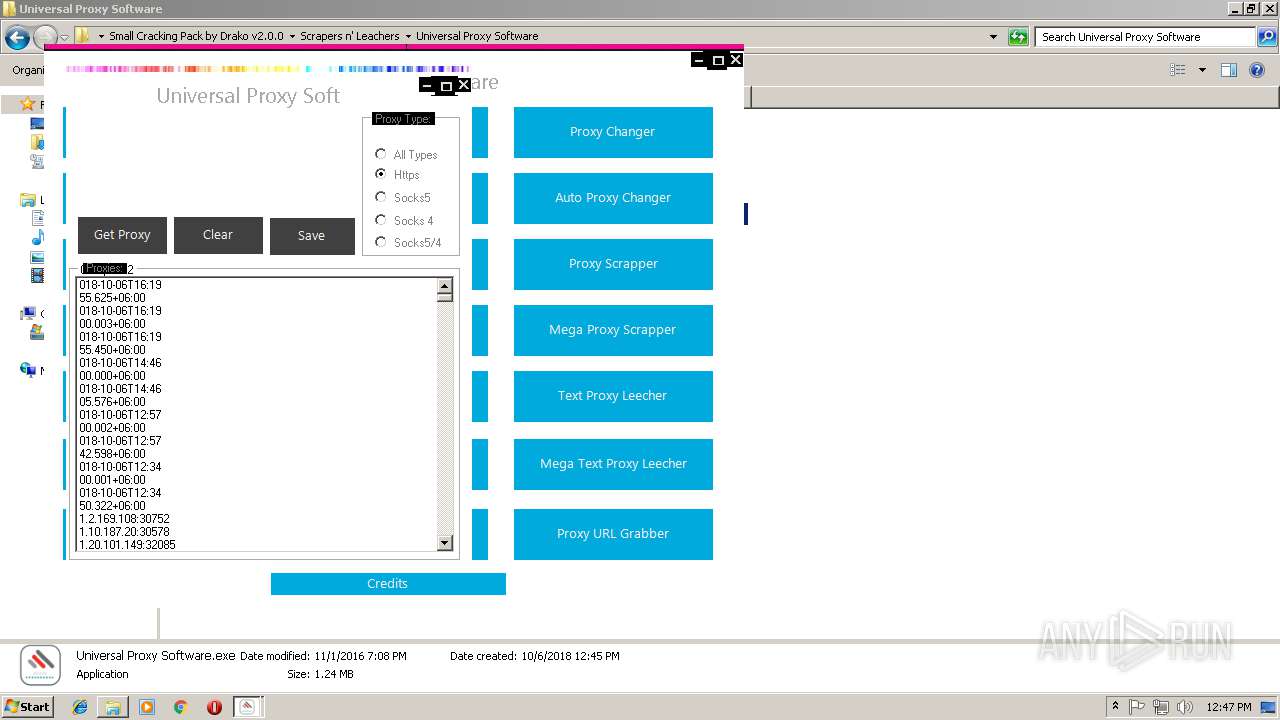Choose the Socks 4 proxy type option
This screenshot has height=720, width=1280.
(381, 220)
